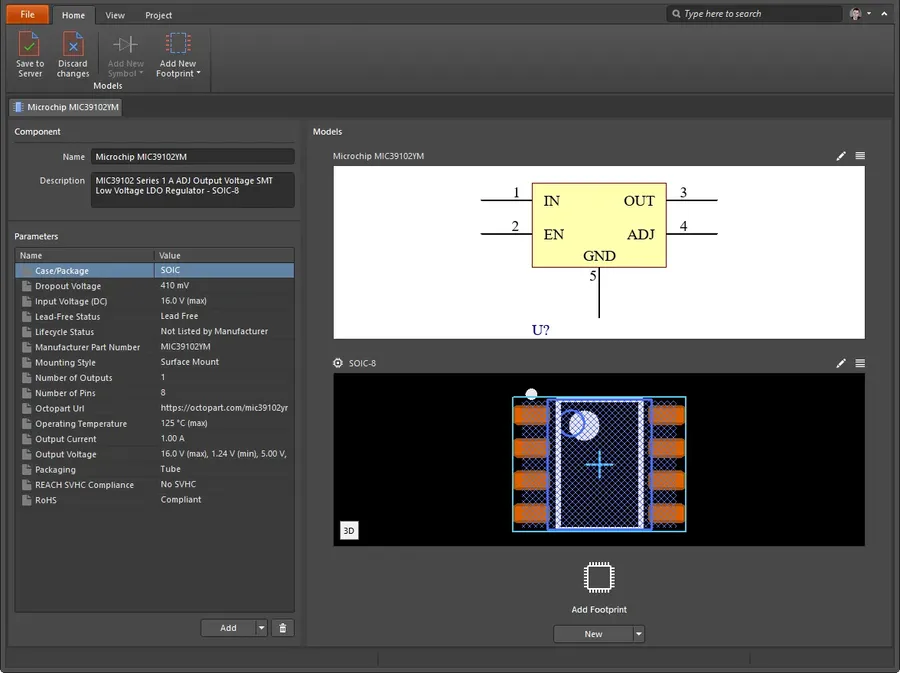
Task: Select the Output Voltage parameter name
Action: point(65,454)
